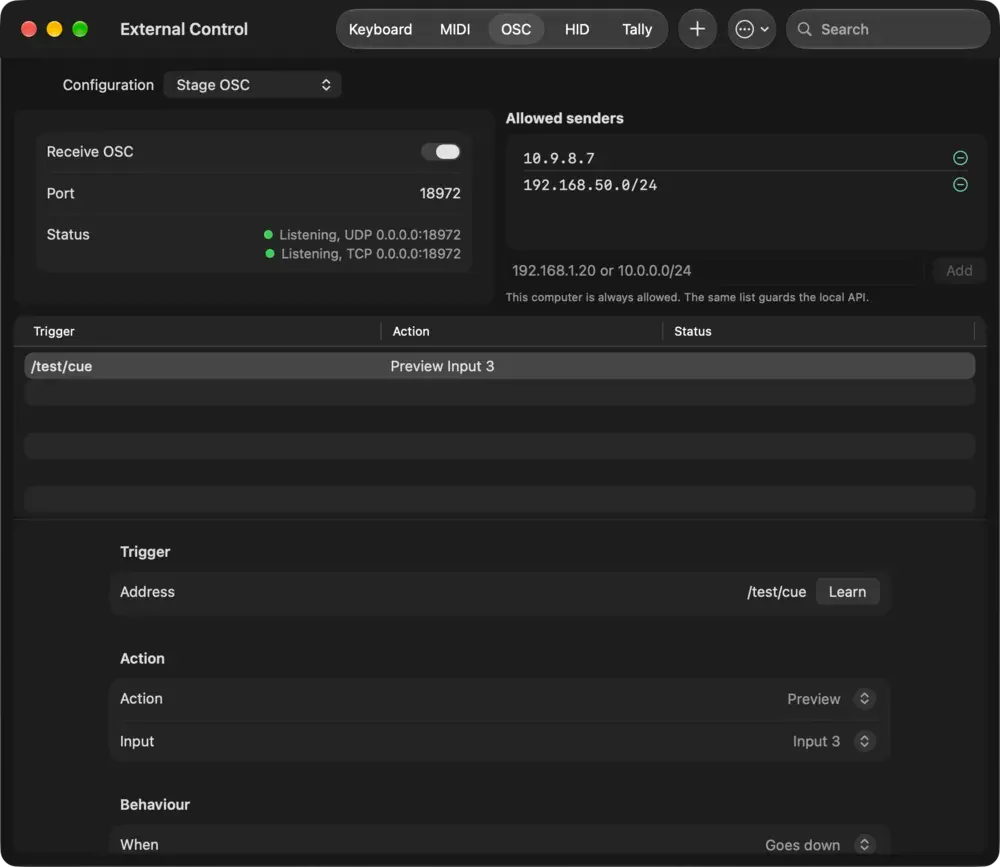The height and width of the screenshot is (867, 1000).
Task: Click the 192.168.50.0/24 sender entry
Action: (x=590, y=185)
